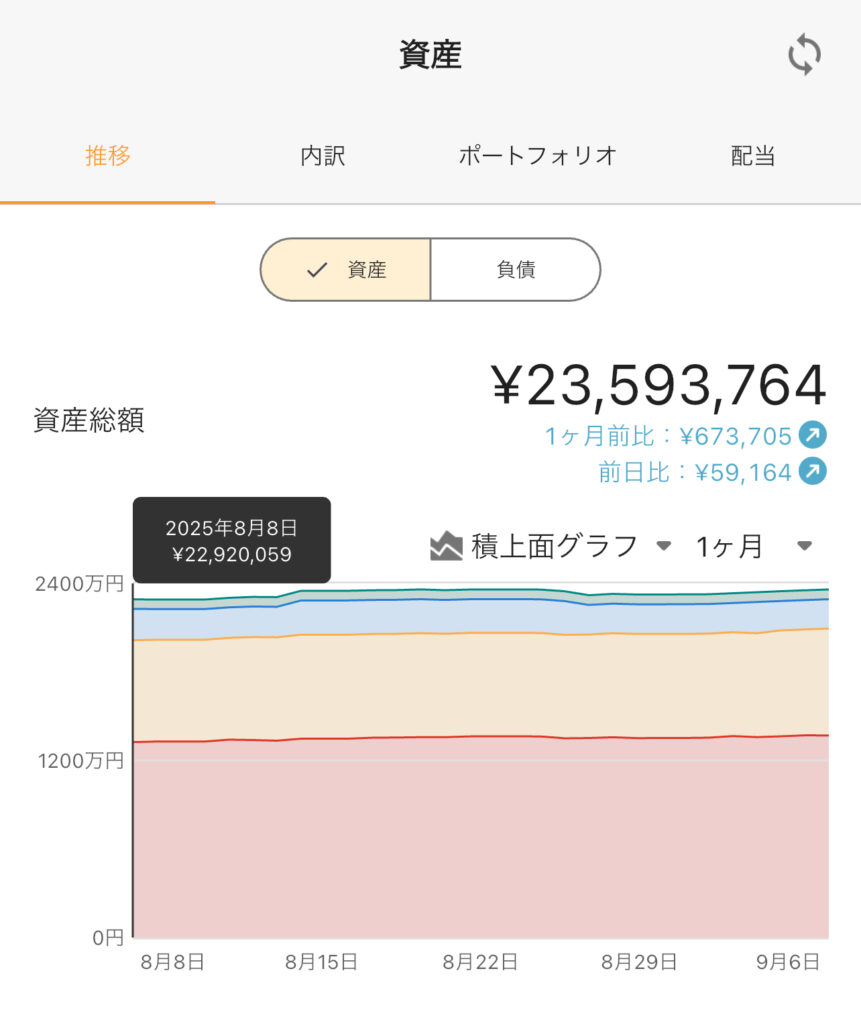
Task: Tap the arrow icon beside 1ヶ月前比
Action: coord(813,435)
